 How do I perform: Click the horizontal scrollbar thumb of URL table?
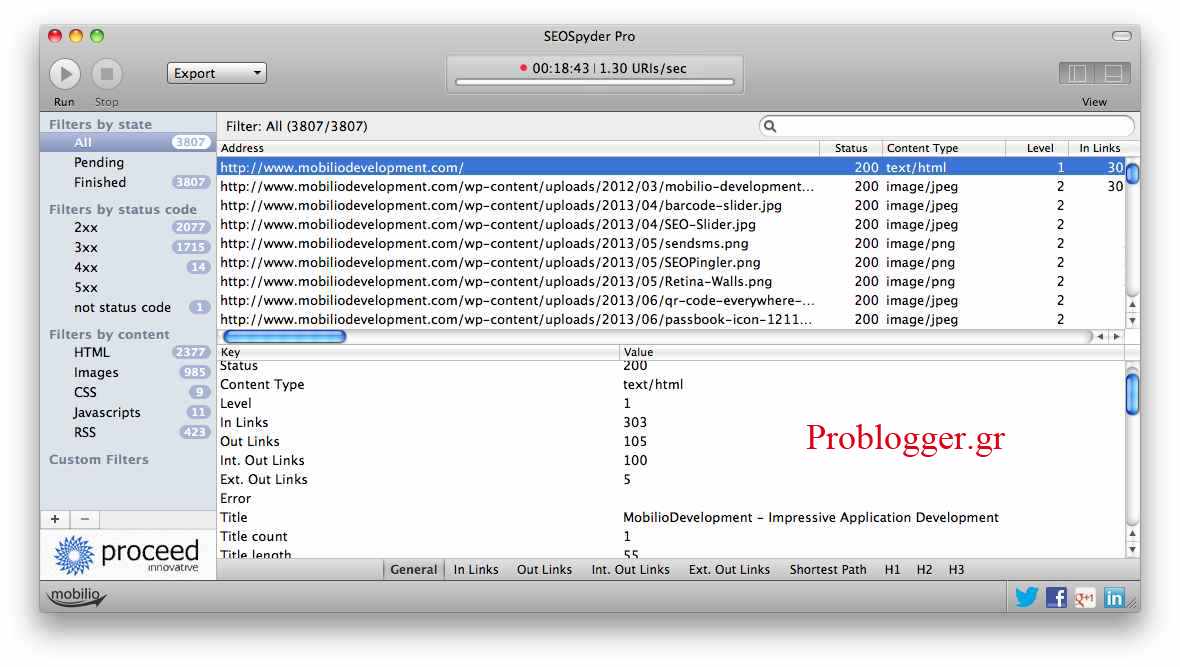pyautogui.click(x=284, y=337)
